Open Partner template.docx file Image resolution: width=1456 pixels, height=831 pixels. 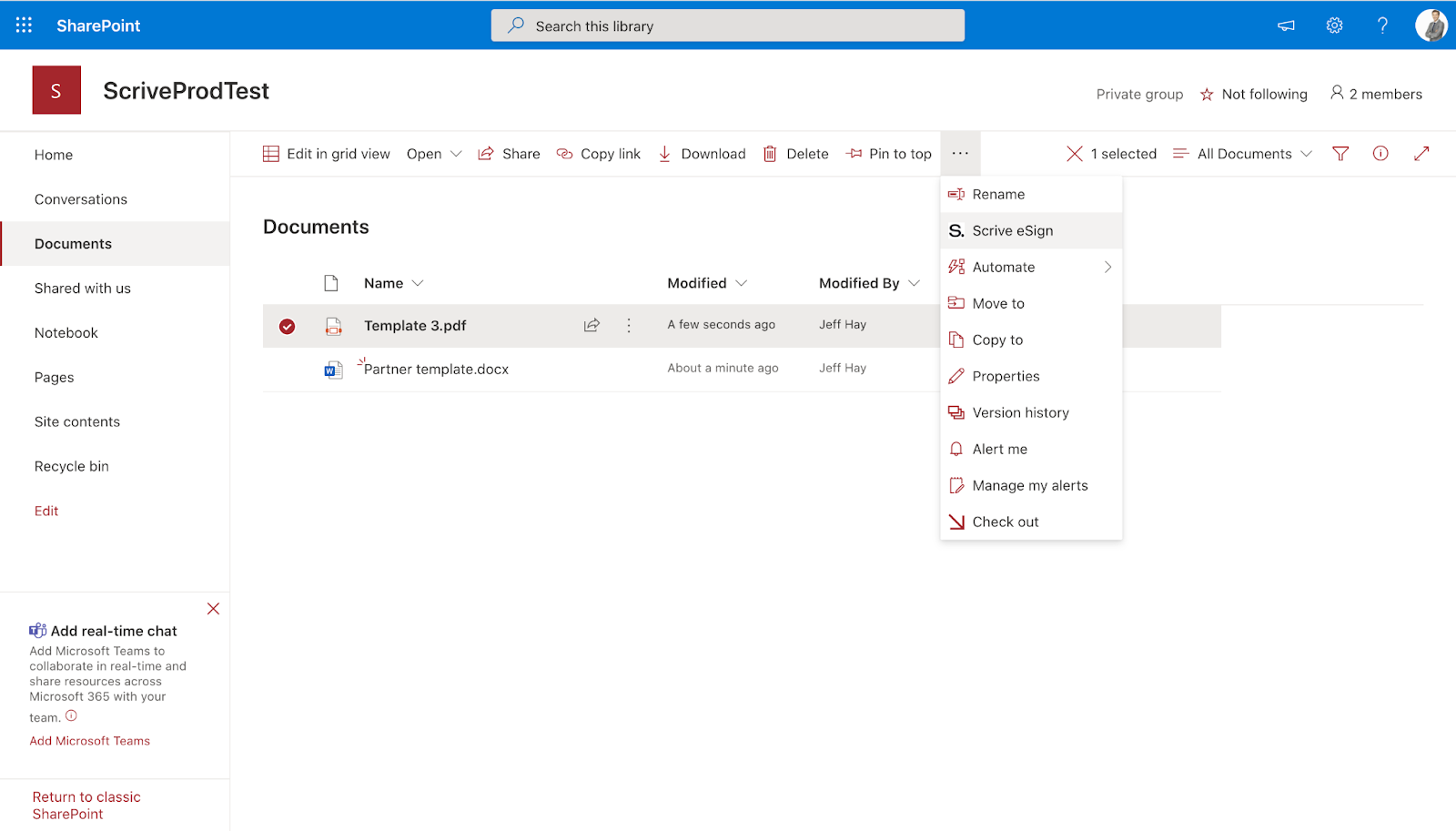coord(436,369)
